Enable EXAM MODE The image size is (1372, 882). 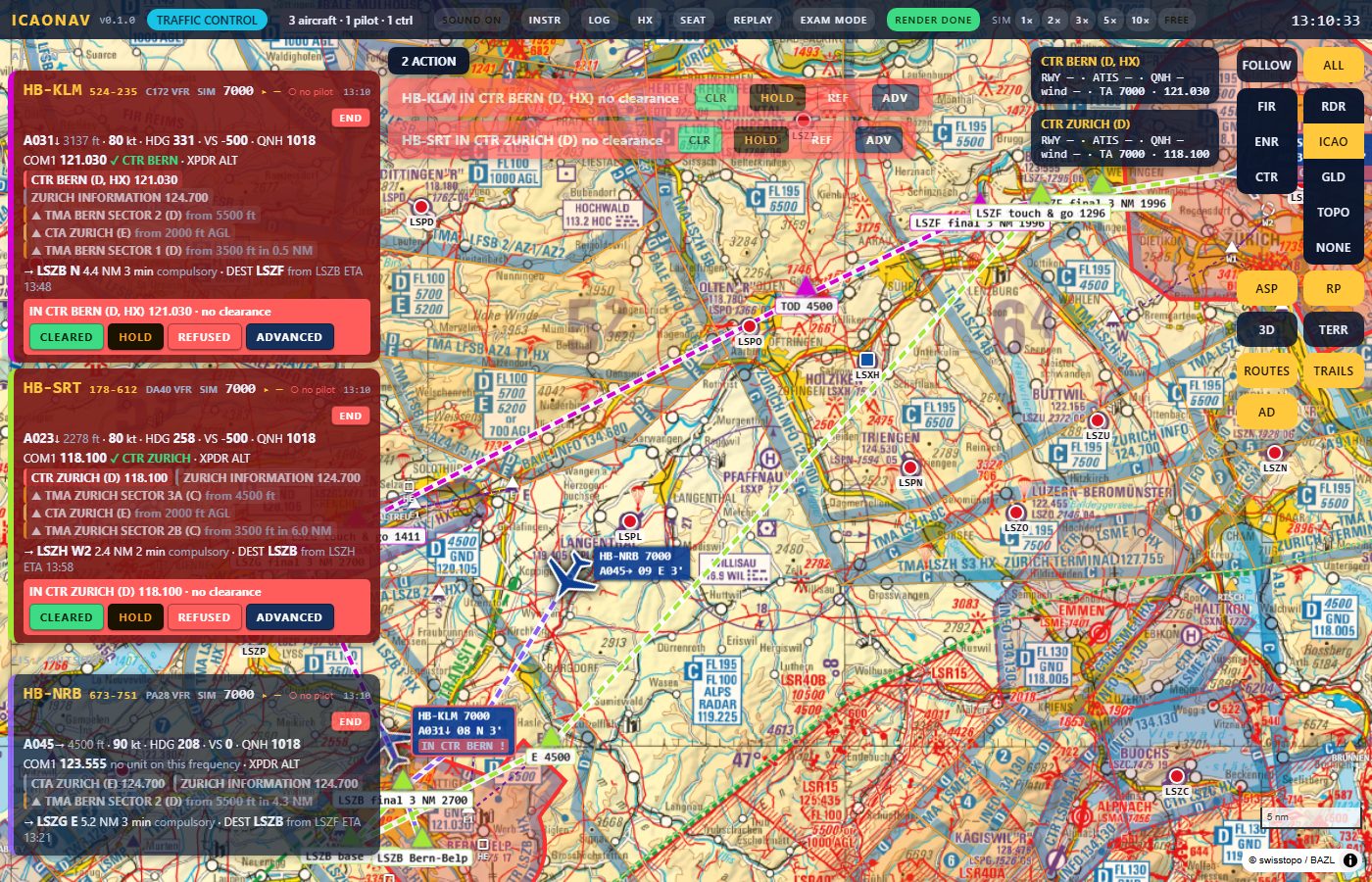[x=833, y=20]
